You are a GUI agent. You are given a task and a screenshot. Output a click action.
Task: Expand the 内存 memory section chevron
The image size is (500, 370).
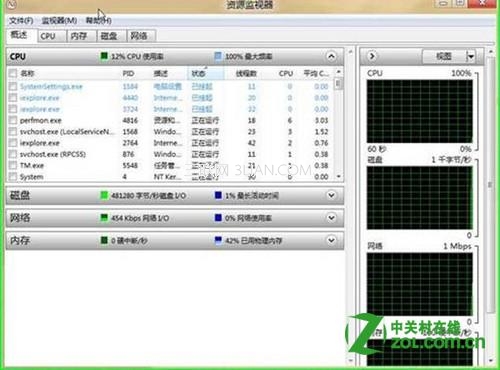(331, 240)
